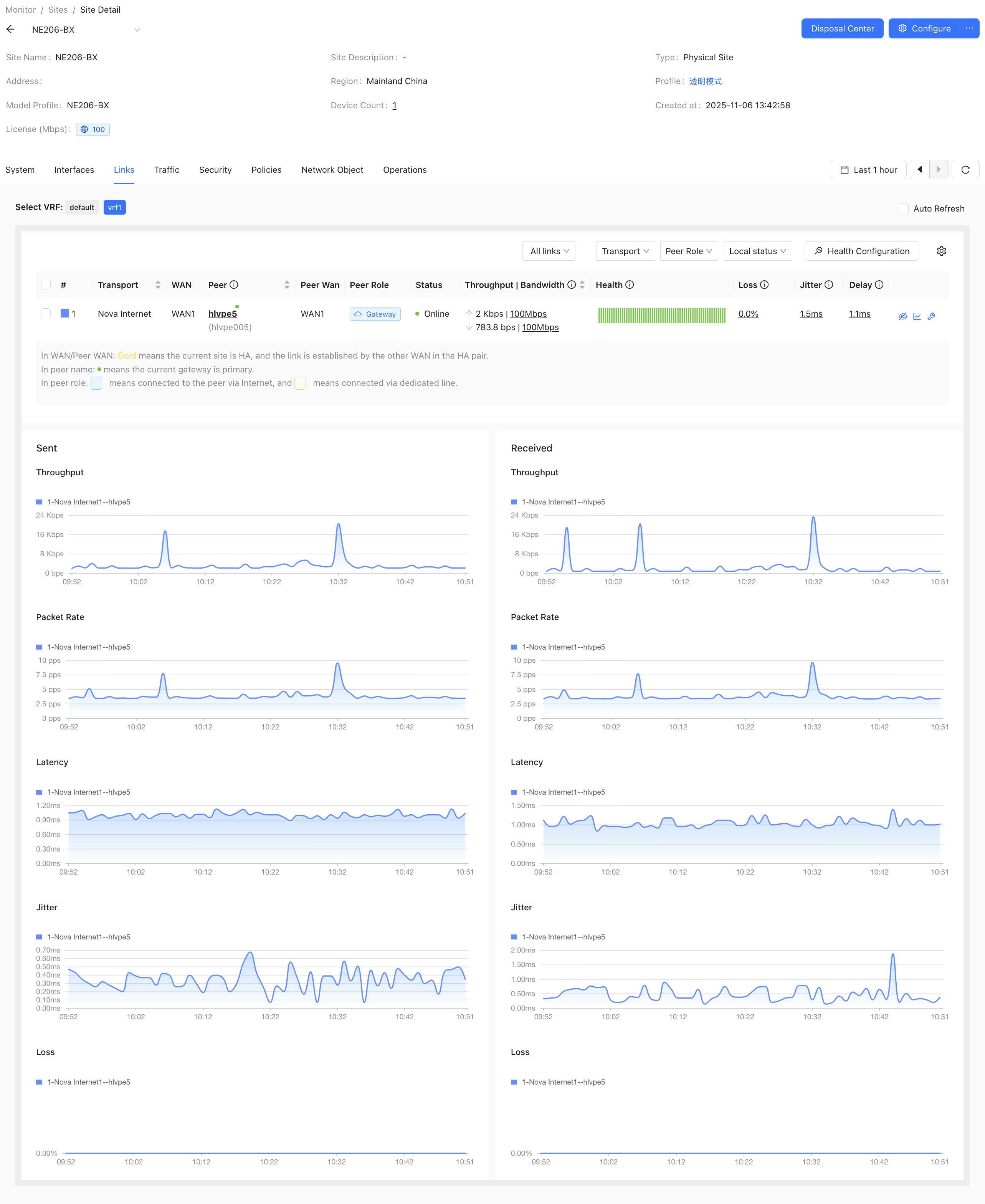Step to the previous time range
This screenshot has height=1204, width=985.
click(919, 170)
